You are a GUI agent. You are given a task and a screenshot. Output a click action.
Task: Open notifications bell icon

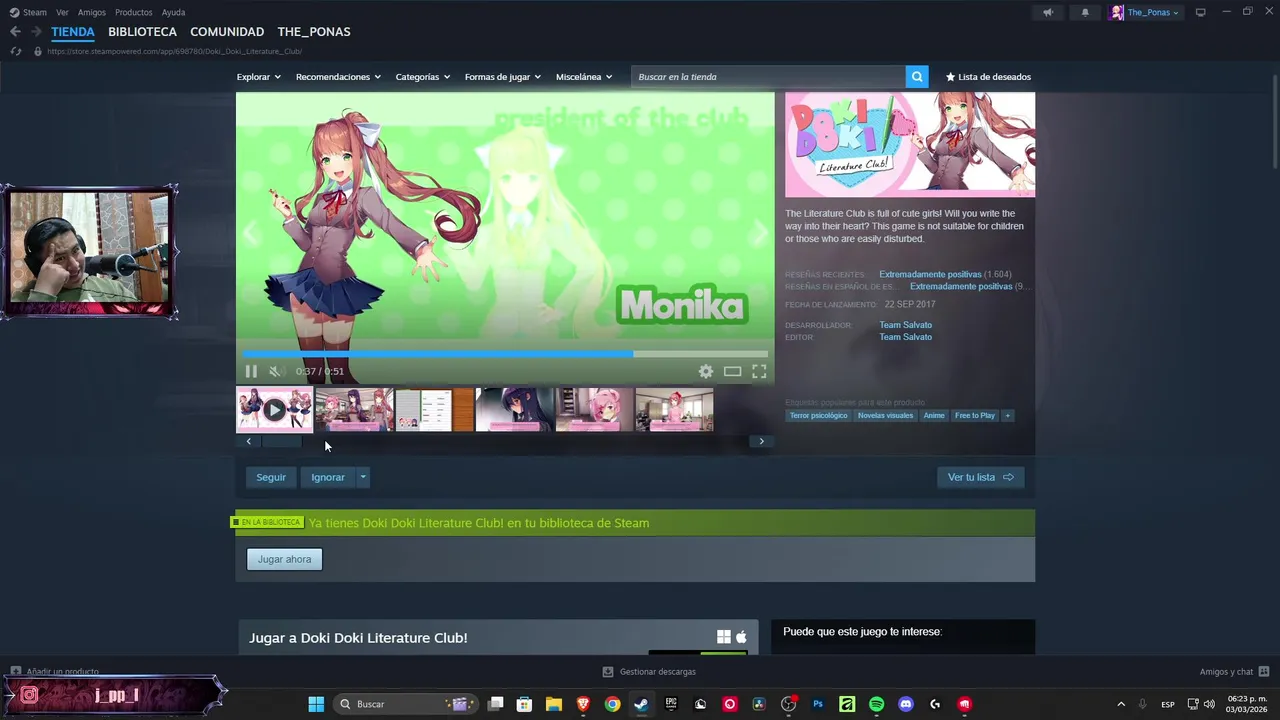(1085, 12)
